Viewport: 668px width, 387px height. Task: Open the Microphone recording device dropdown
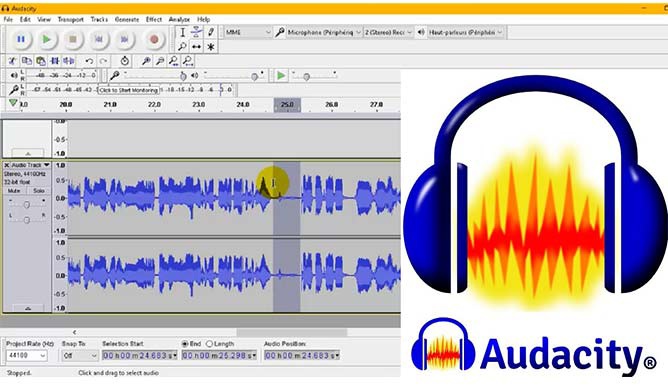point(324,32)
